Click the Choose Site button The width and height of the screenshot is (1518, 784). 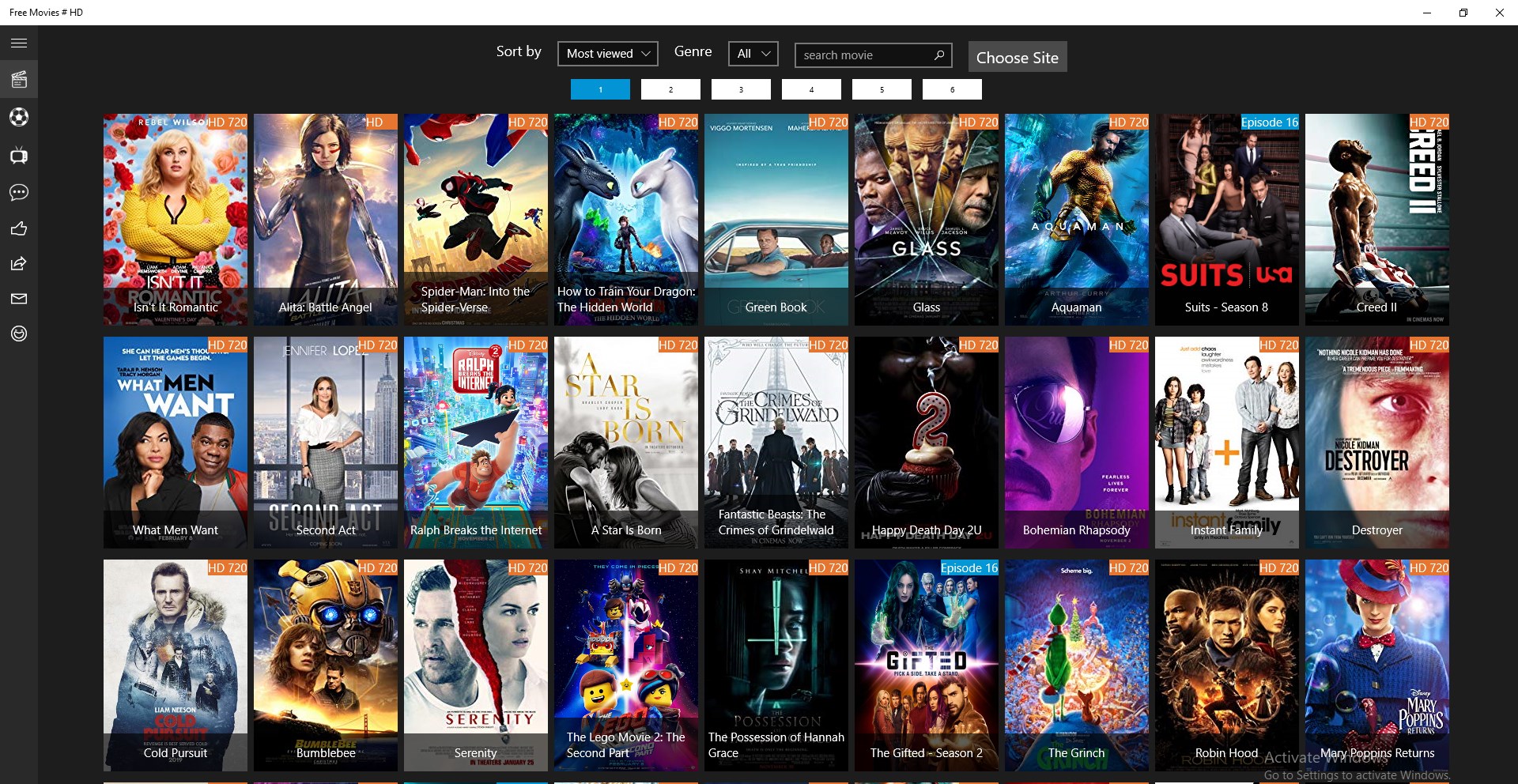[1017, 57]
